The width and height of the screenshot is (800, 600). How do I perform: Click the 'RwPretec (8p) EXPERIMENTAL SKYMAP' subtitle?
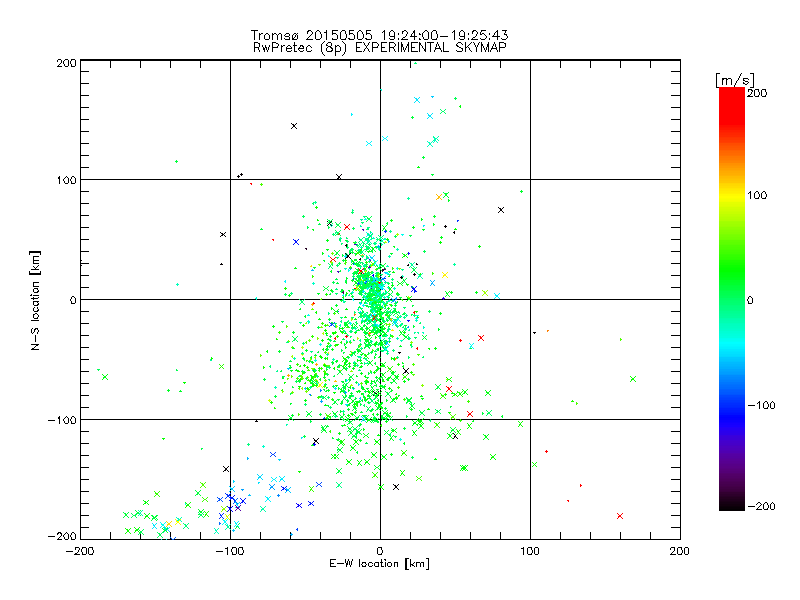pyautogui.click(x=380, y=48)
